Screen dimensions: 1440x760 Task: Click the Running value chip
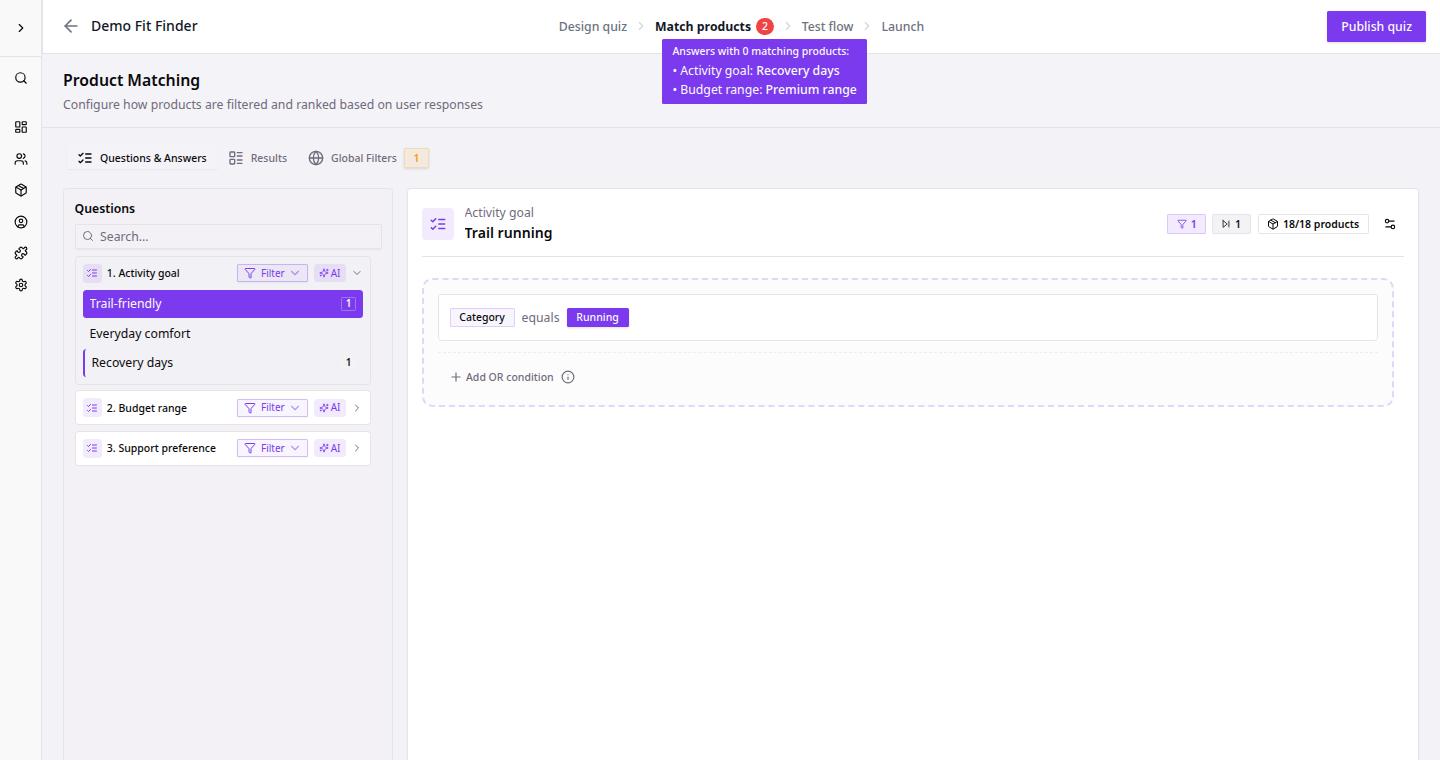[x=597, y=317]
